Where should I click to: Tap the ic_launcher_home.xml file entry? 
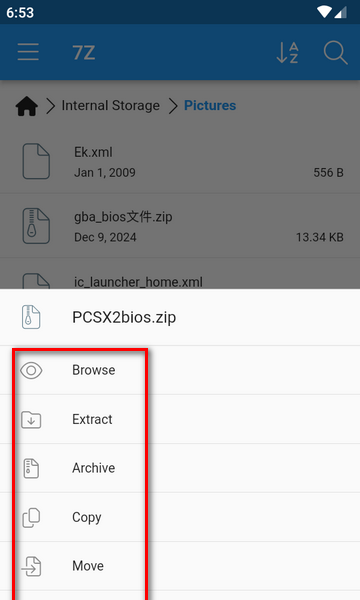[x=180, y=274]
